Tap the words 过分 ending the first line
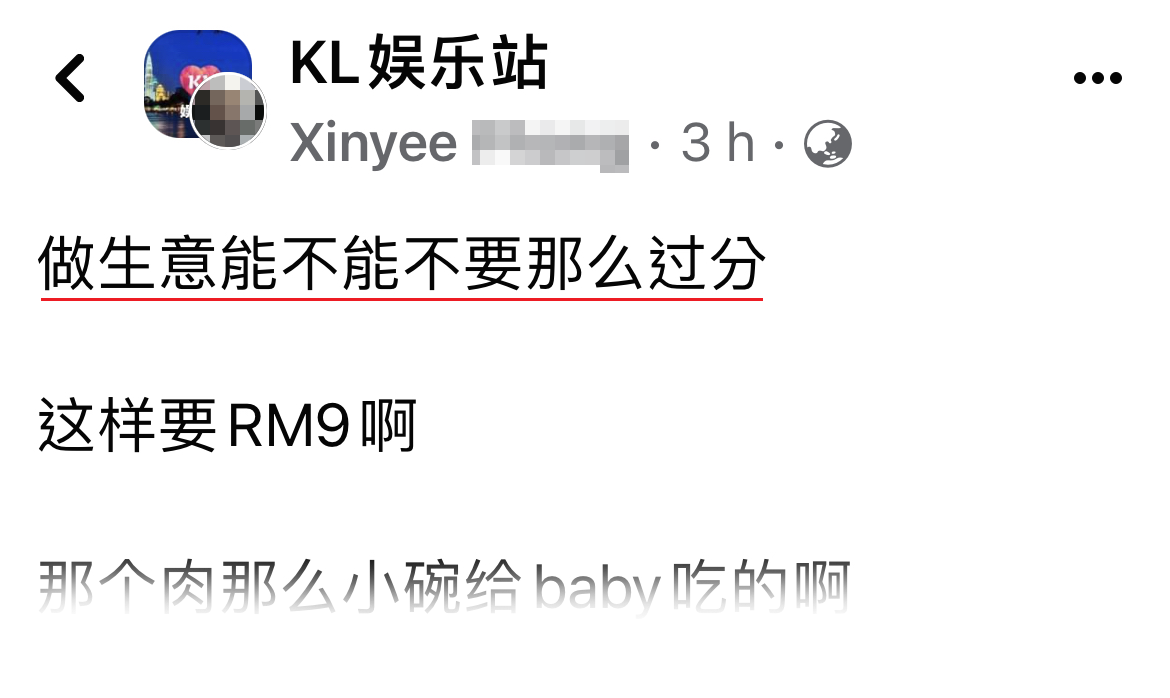The height and width of the screenshot is (698, 1170). [x=707, y=264]
